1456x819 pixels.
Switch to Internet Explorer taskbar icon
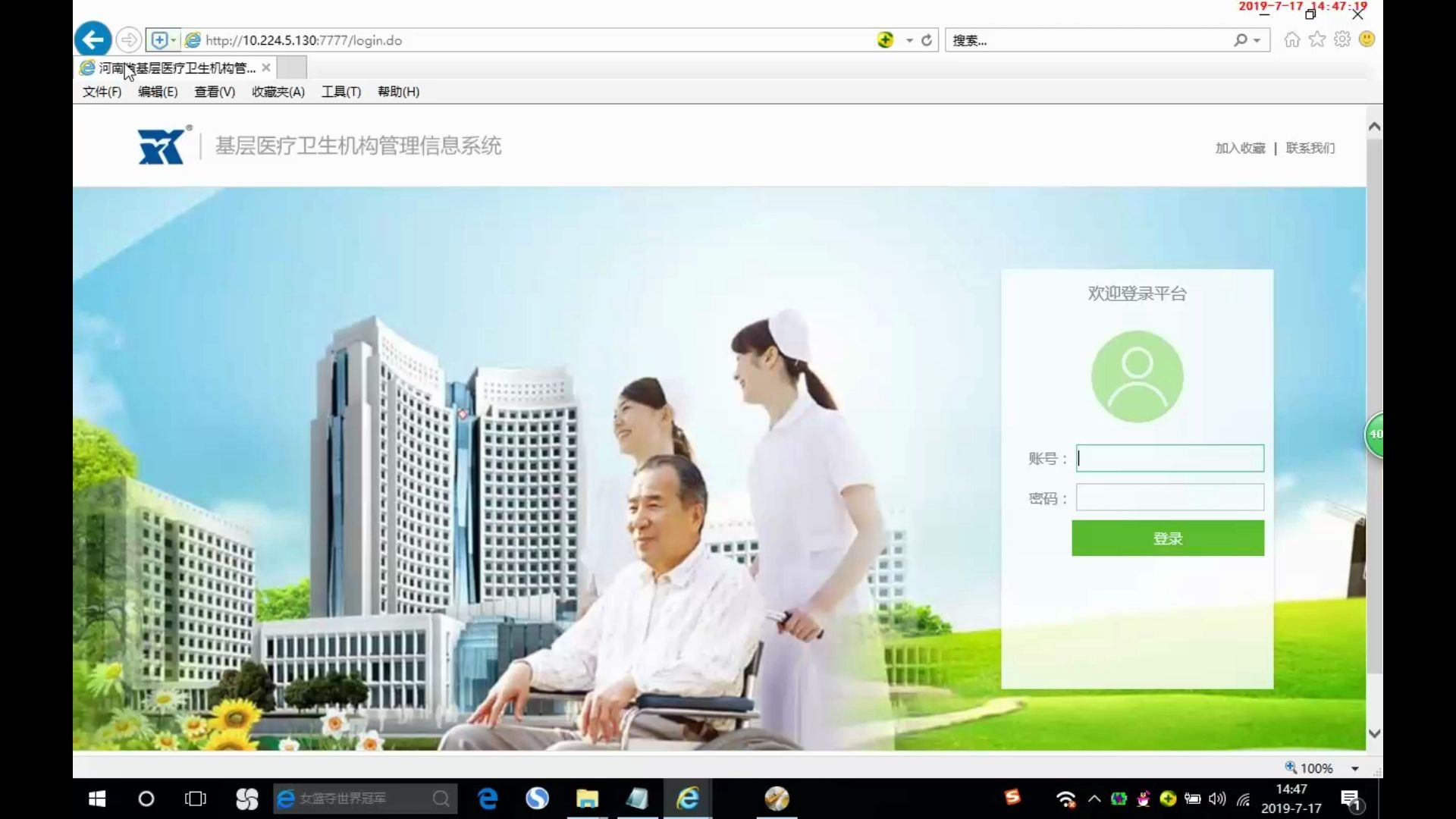[688, 799]
